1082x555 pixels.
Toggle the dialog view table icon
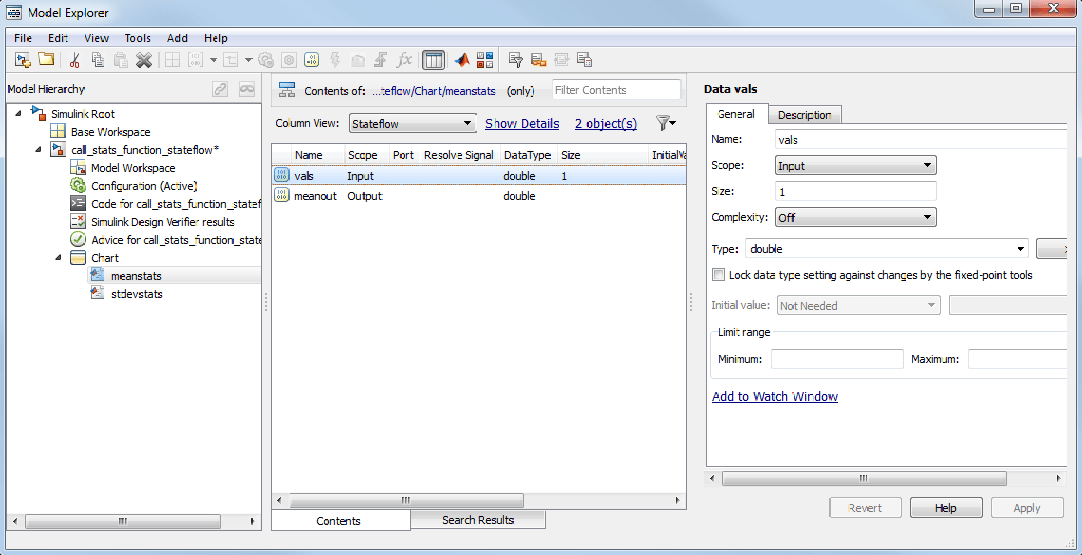(433, 60)
